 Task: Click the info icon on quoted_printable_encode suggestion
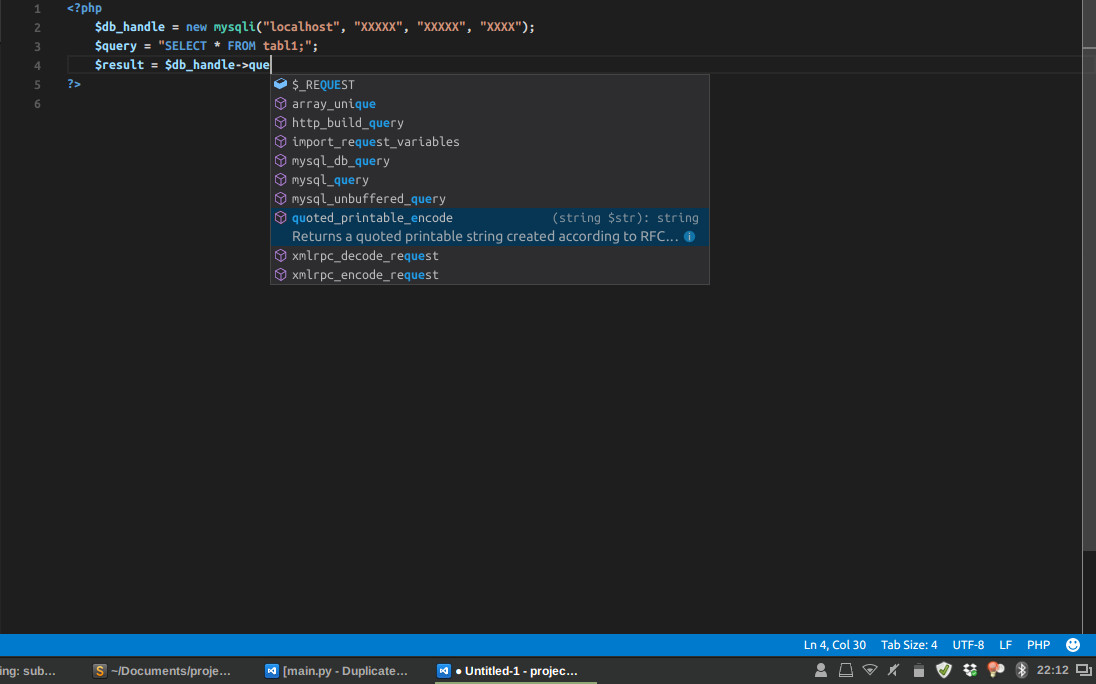[689, 236]
